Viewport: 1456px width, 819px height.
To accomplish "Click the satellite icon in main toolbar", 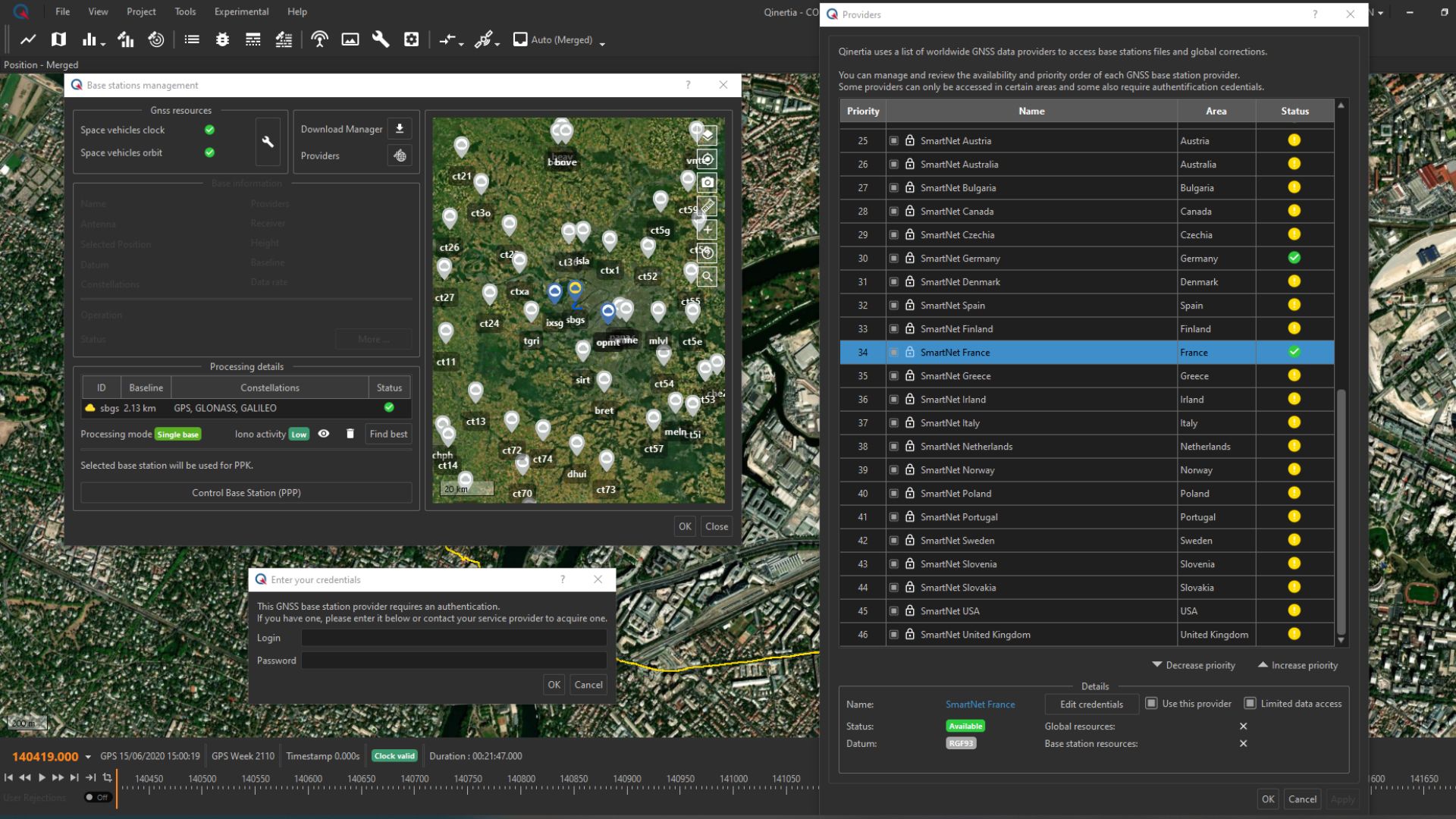I will coord(483,39).
